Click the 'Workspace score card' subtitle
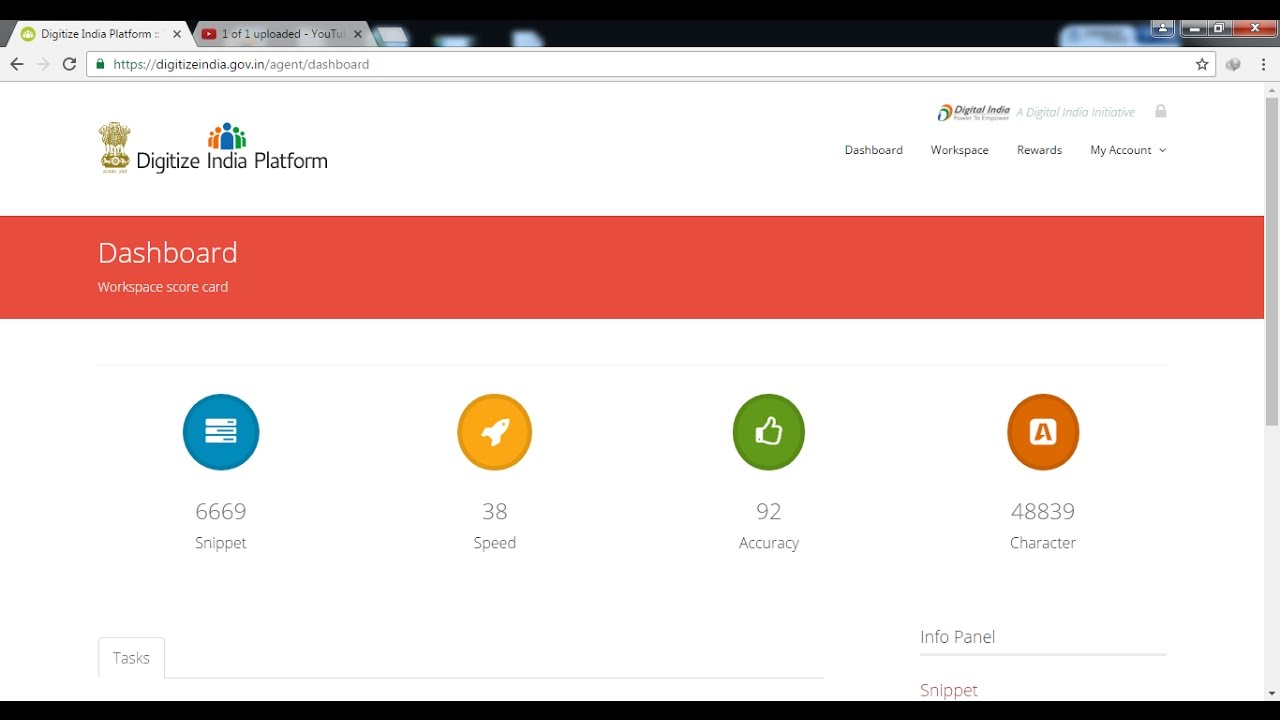The height and width of the screenshot is (720, 1280). click(x=163, y=287)
